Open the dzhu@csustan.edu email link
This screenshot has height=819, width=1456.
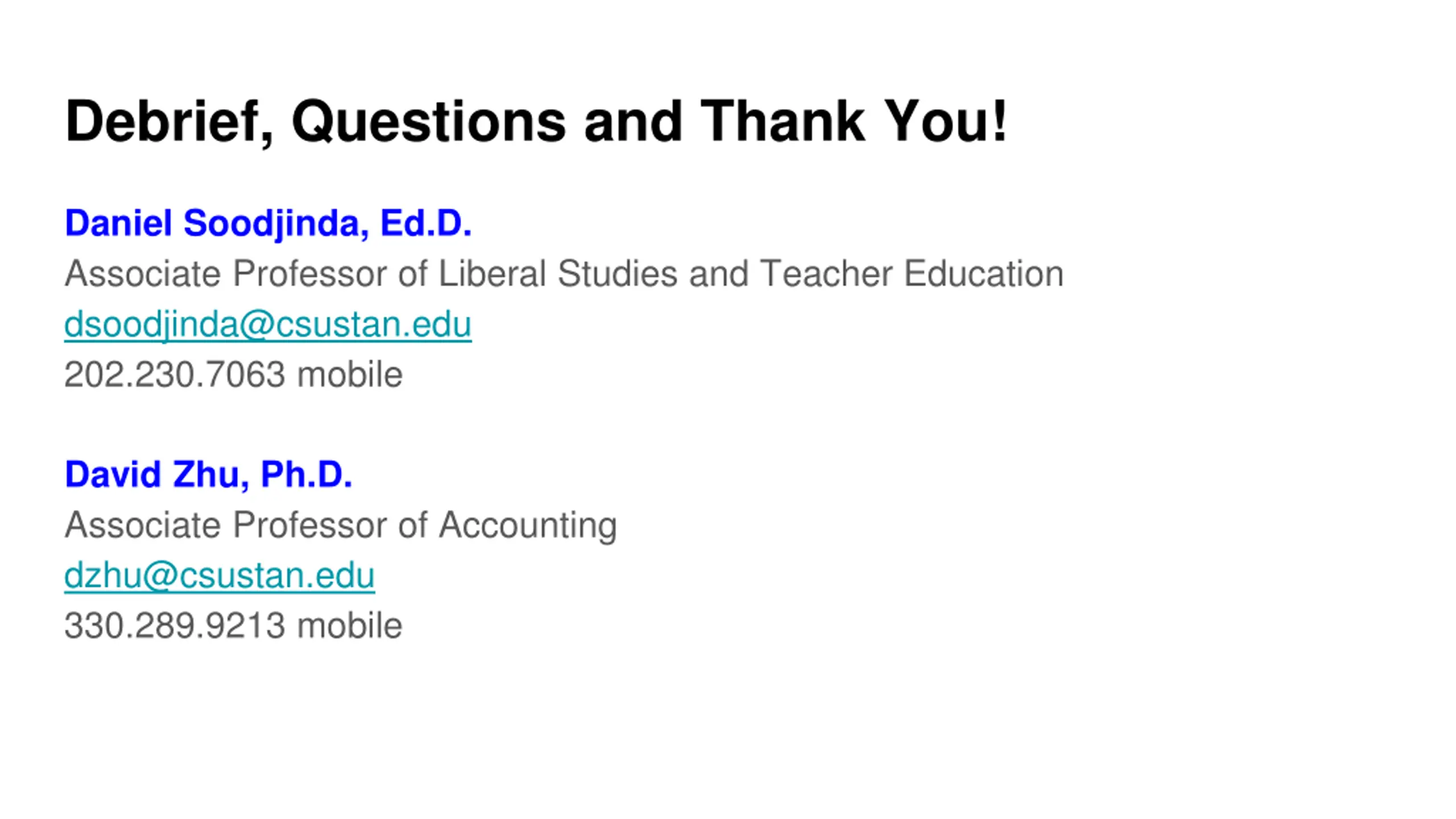tap(220, 575)
